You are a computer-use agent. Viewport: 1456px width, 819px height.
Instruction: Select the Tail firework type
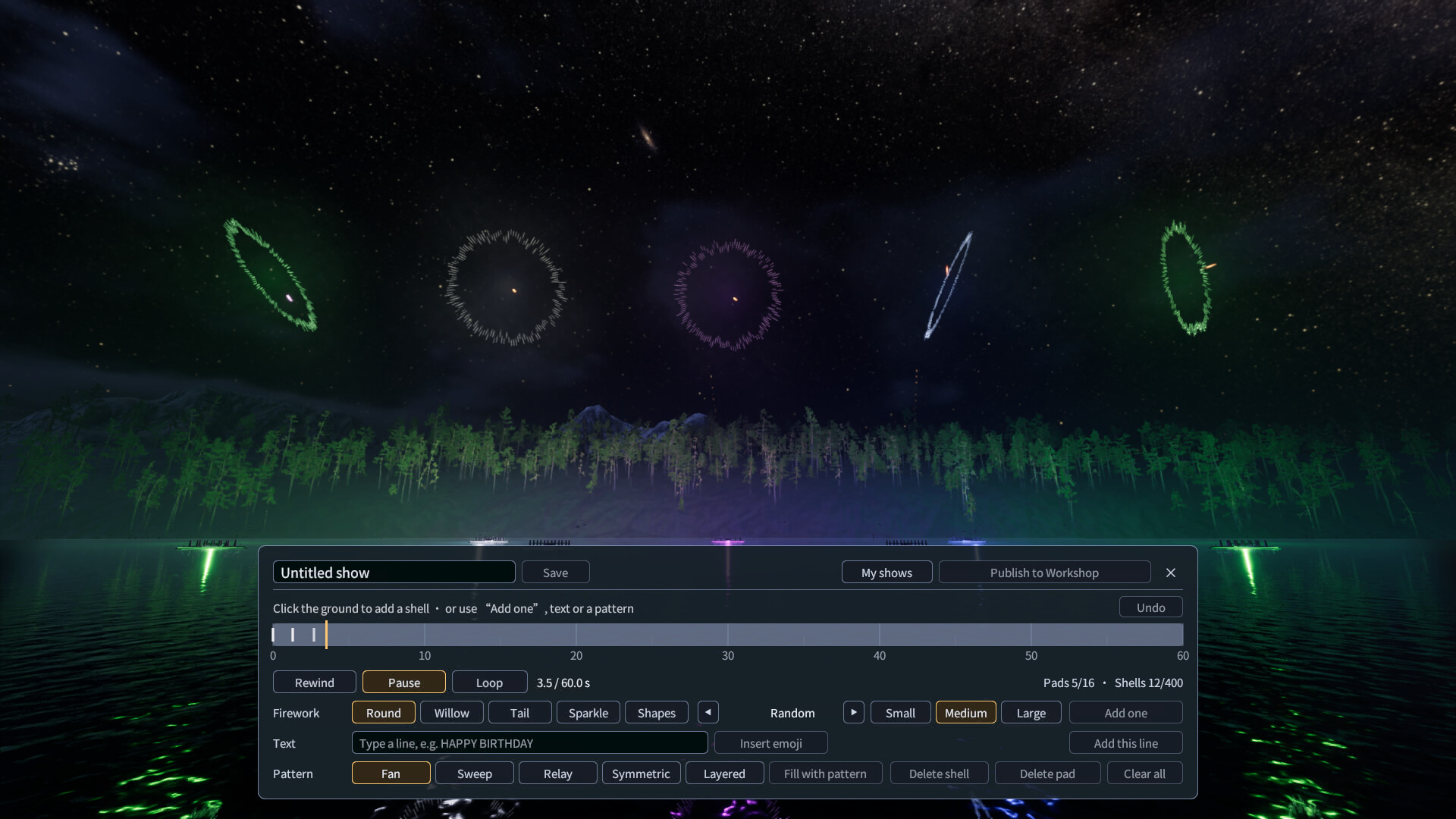tap(520, 712)
